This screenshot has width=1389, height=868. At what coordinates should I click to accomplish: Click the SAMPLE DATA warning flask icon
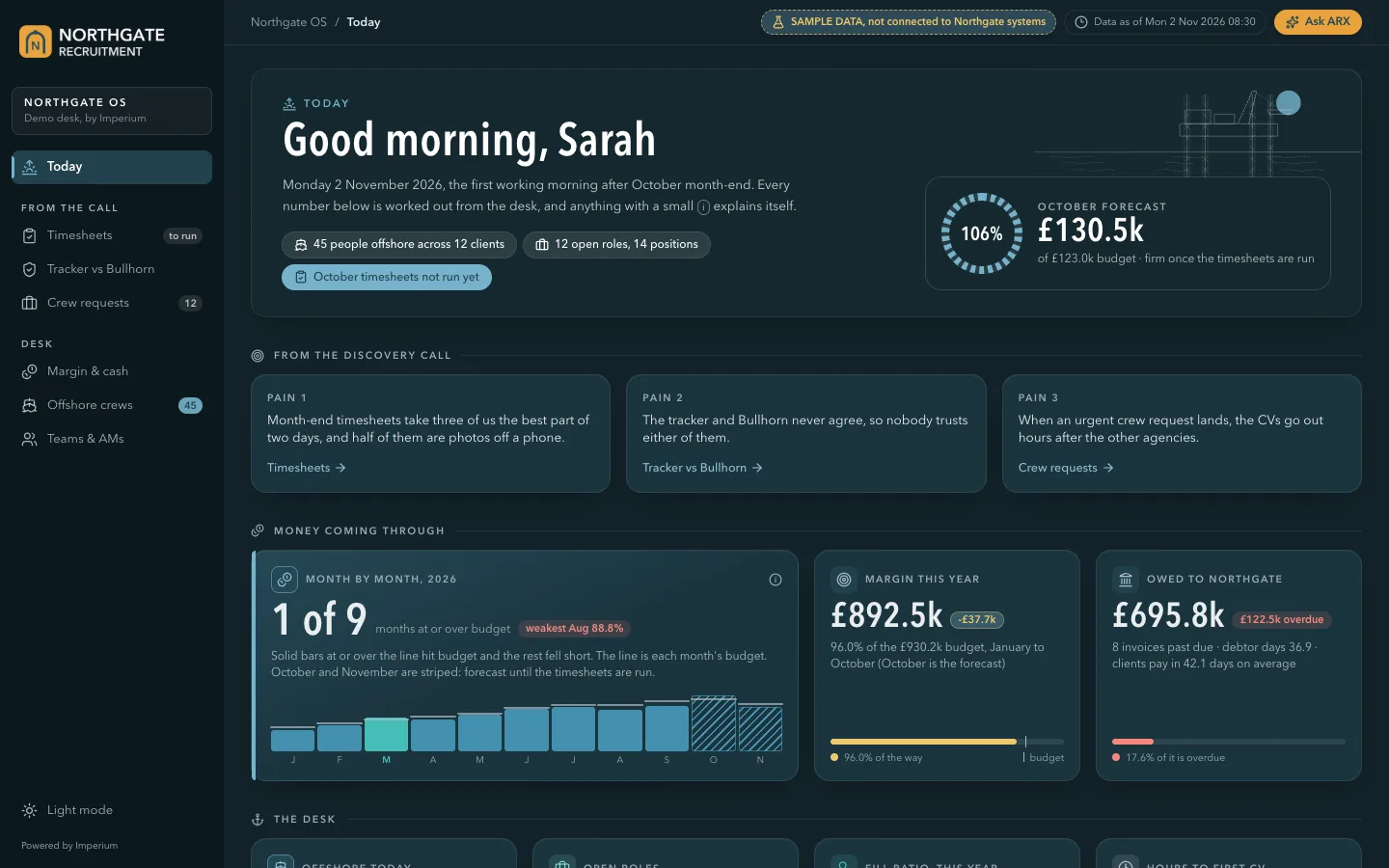778,22
